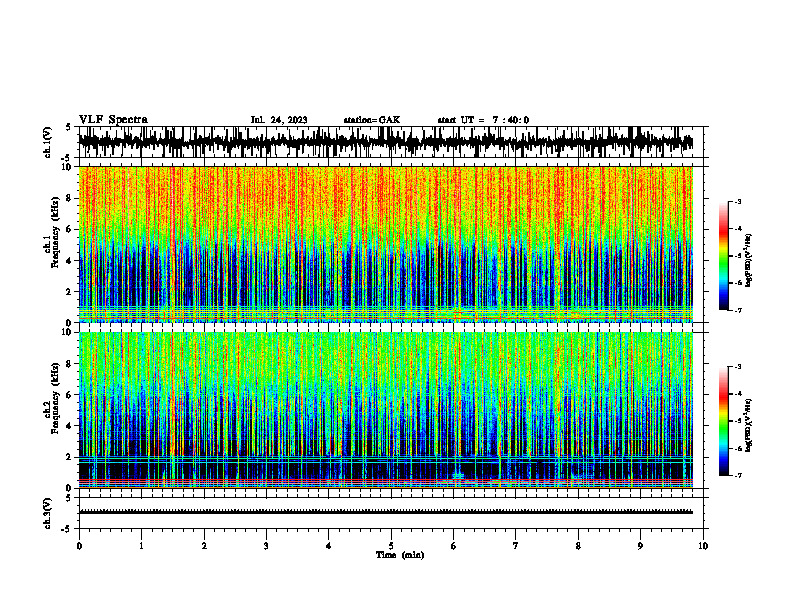Click the ch.1 colorbar log(PSD) label
The width and height of the screenshot is (792, 612).
(749, 261)
